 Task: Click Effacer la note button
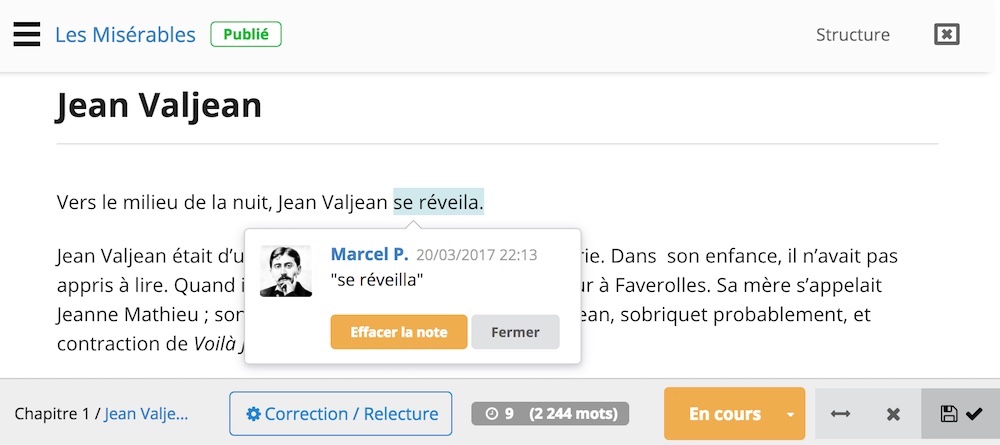click(x=399, y=332)
